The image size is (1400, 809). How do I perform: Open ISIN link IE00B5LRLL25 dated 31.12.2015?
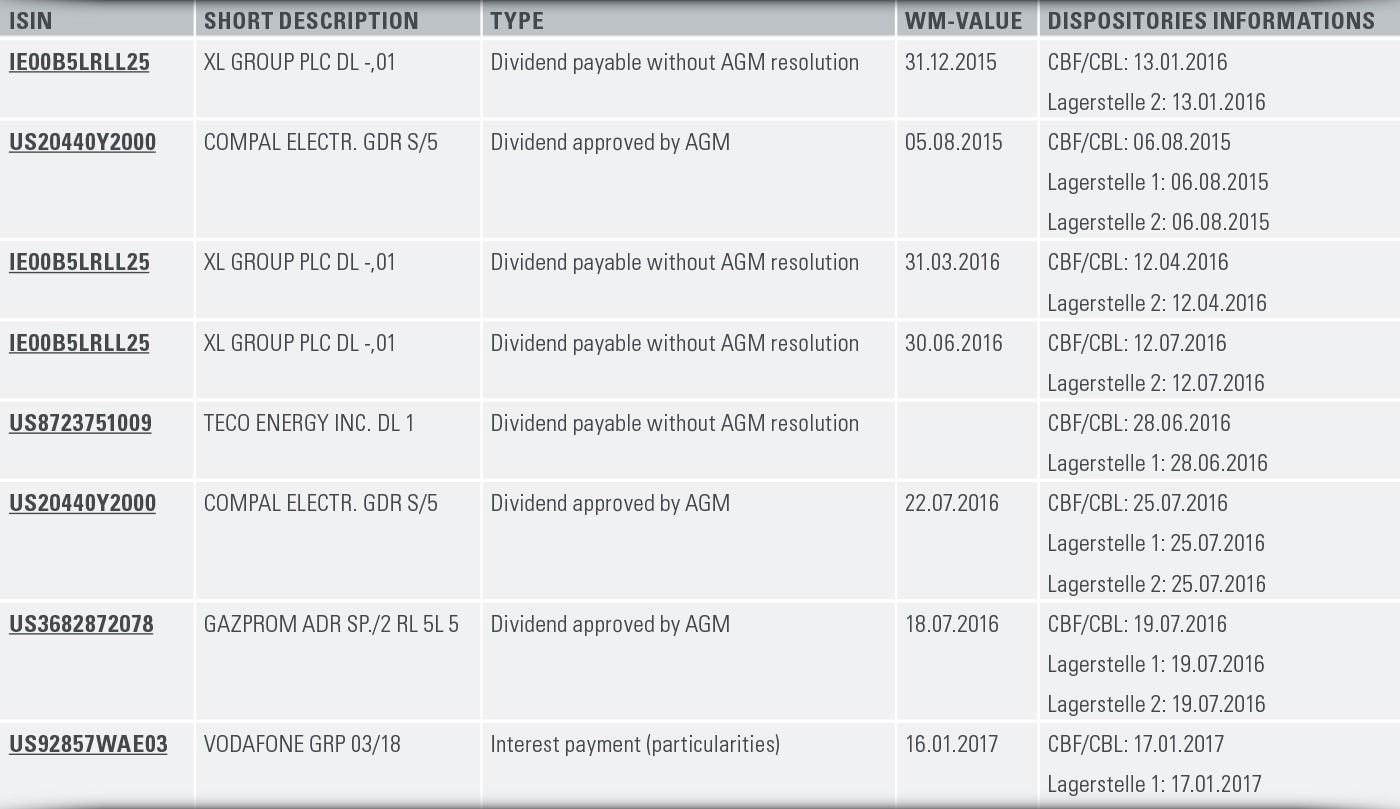pyautogui.click(x=79, y=62)
